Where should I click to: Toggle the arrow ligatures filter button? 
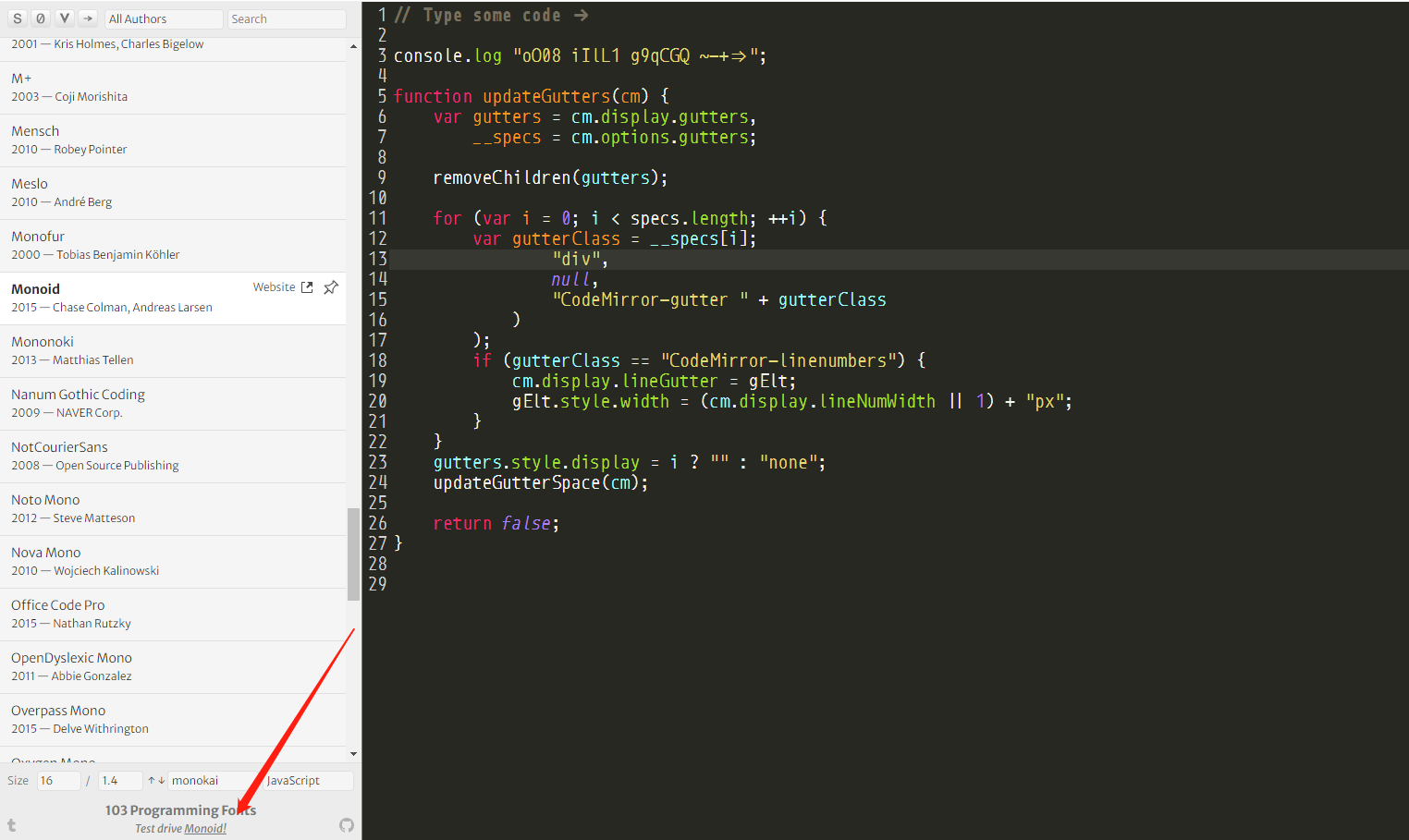88,18
